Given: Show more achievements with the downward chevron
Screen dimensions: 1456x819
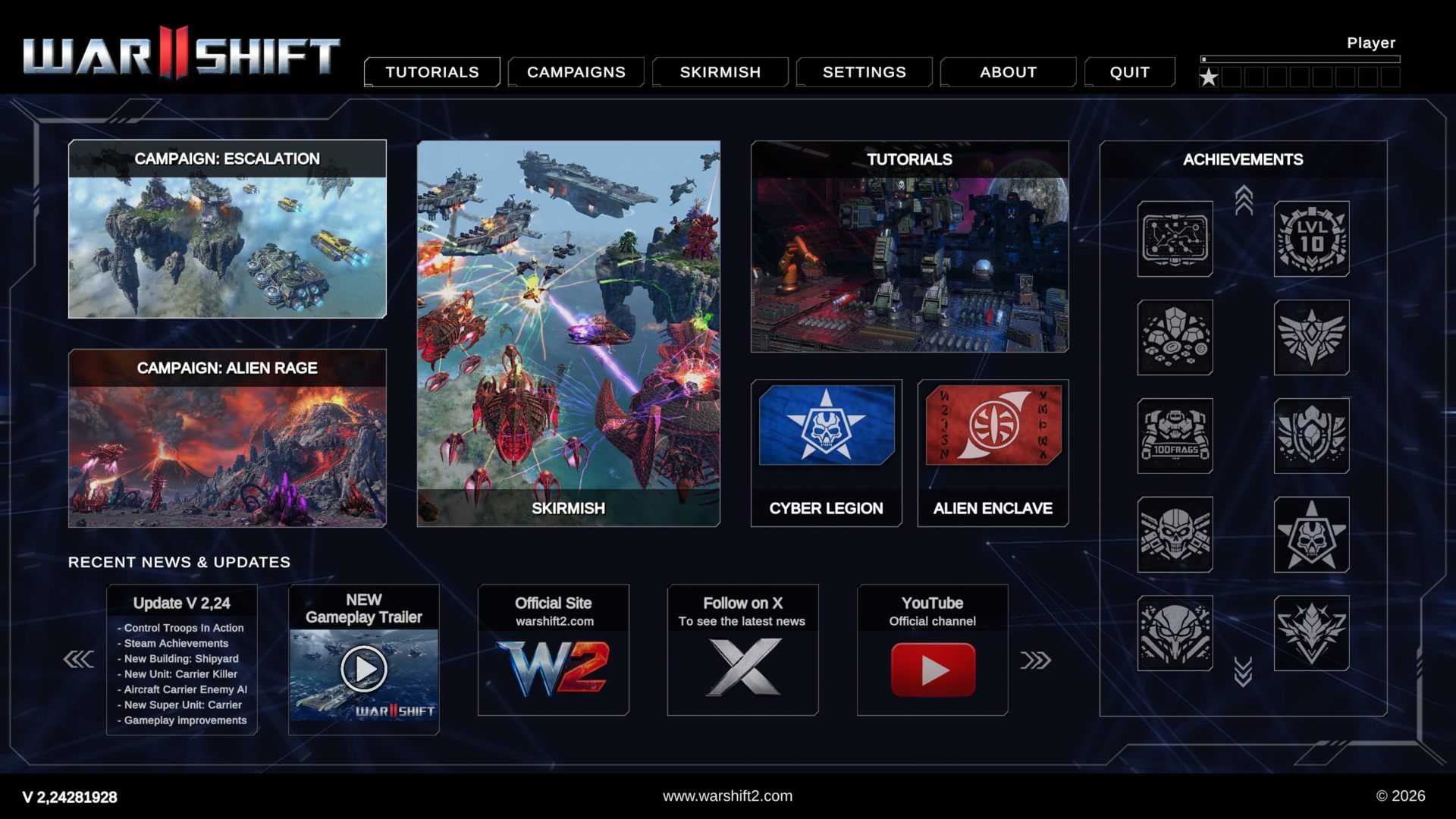Looking at the screenshot, I should click(1243, 672).
